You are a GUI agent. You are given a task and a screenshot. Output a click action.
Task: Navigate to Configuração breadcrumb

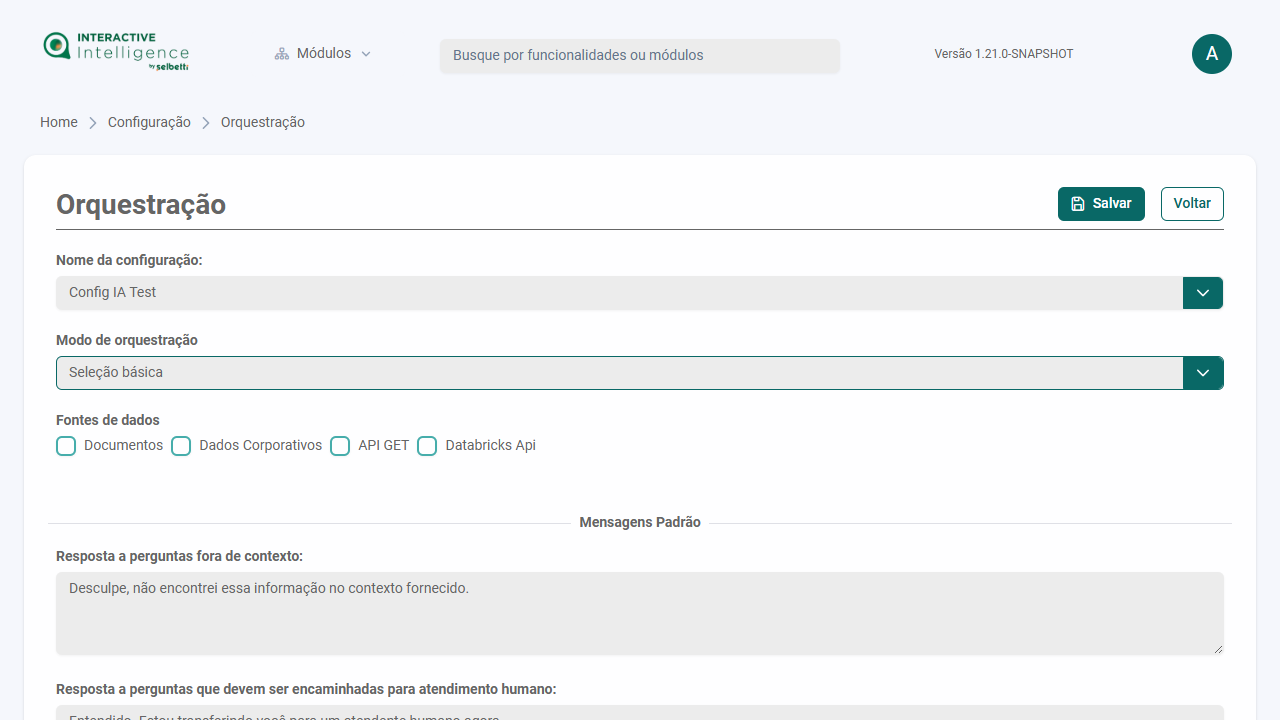click(149, 122)
